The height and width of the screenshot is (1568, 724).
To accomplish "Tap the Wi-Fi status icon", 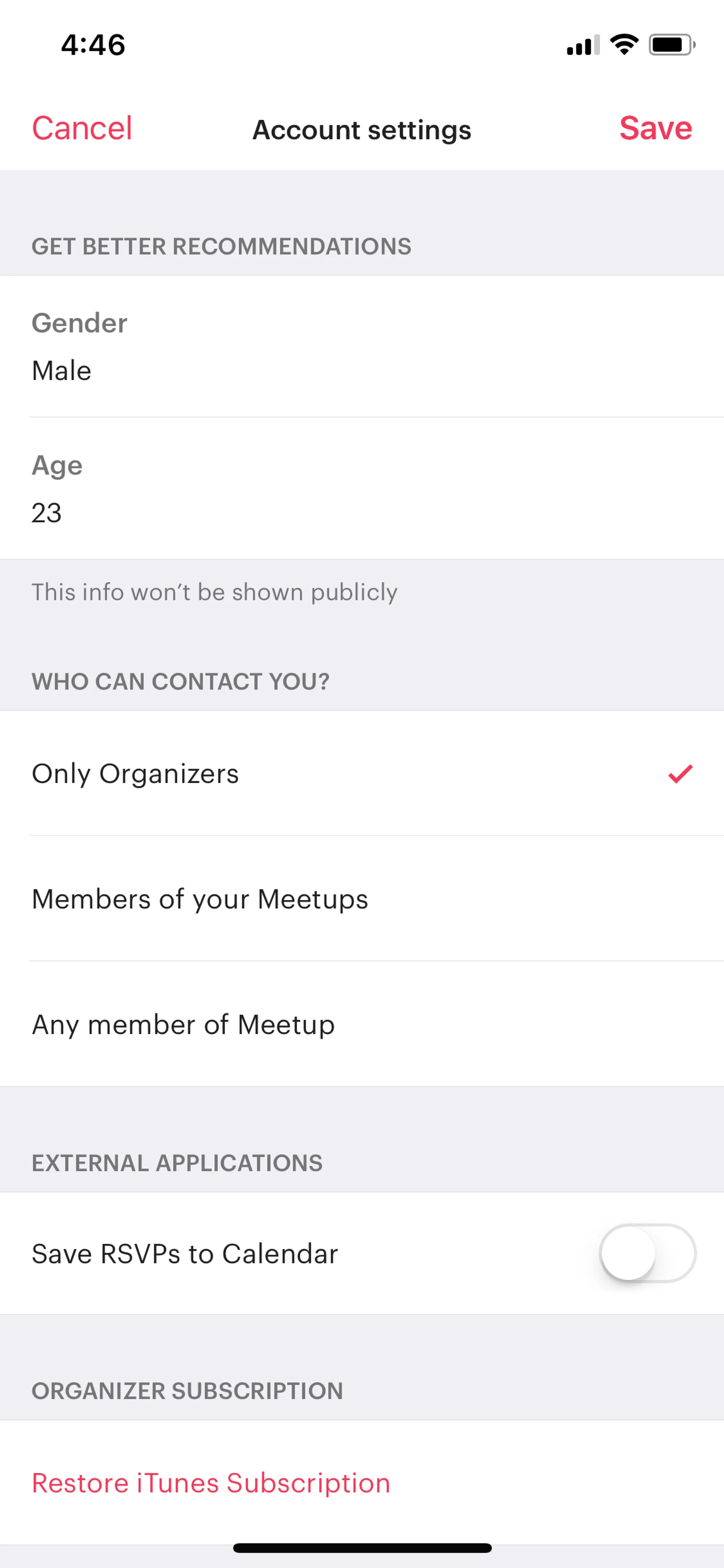I will (624, 45).
